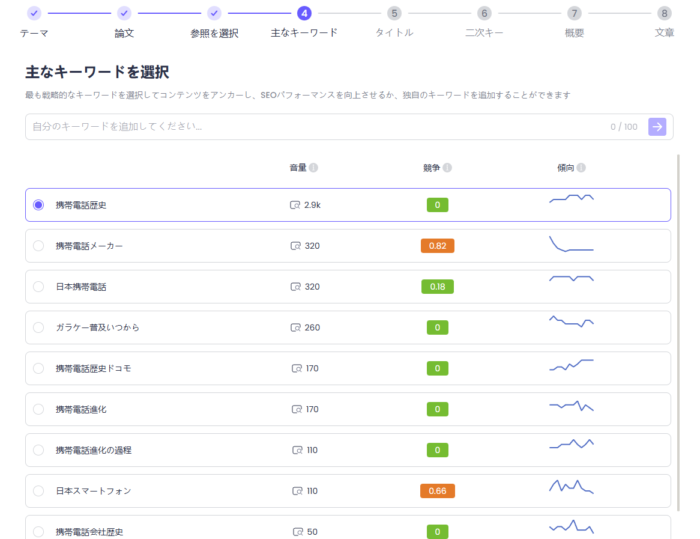Select the 携帯電話会社歴史 radio button

click(x=38, y=531)
